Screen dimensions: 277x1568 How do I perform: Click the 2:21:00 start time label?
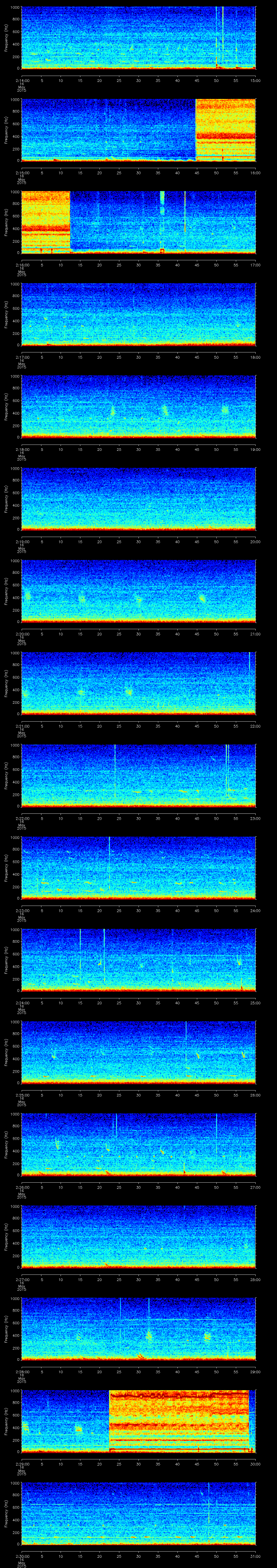(x=22, y=726)
